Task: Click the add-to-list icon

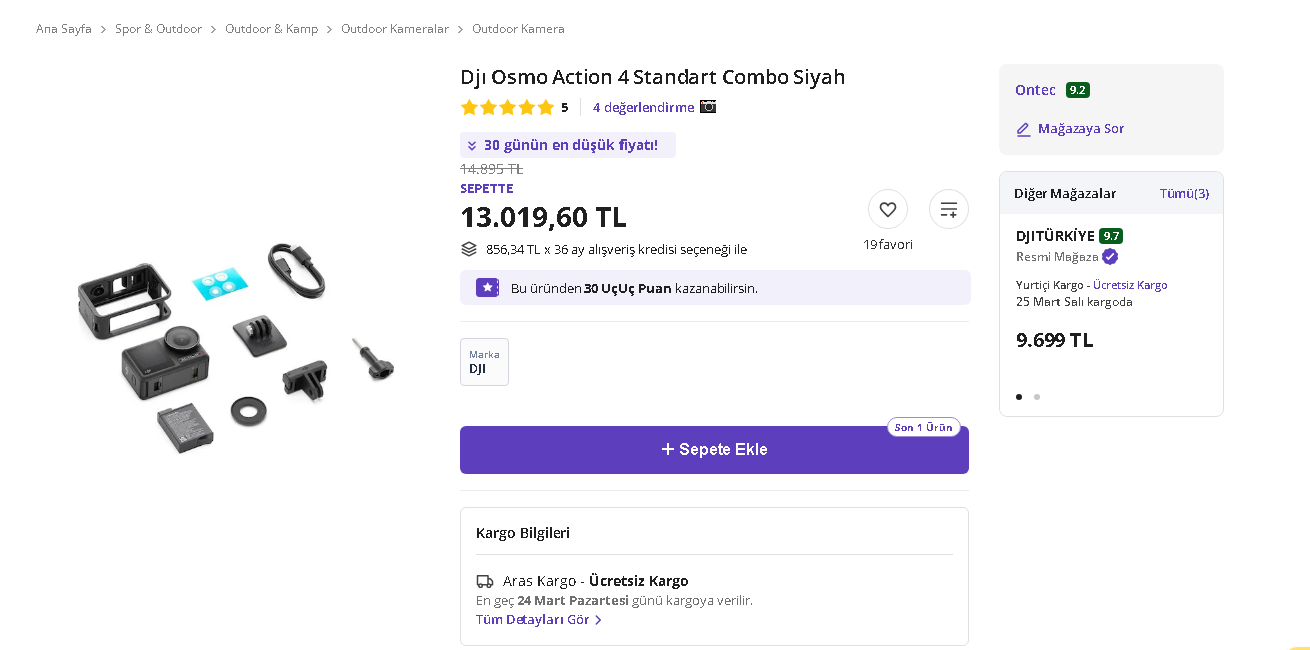Action: point(948,210)
